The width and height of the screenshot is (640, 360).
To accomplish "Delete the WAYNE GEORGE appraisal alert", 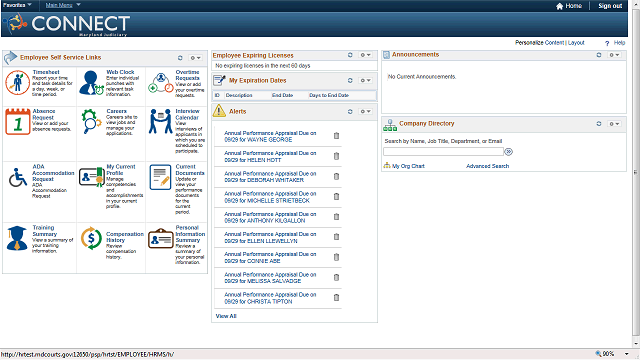I will point(336,136).
